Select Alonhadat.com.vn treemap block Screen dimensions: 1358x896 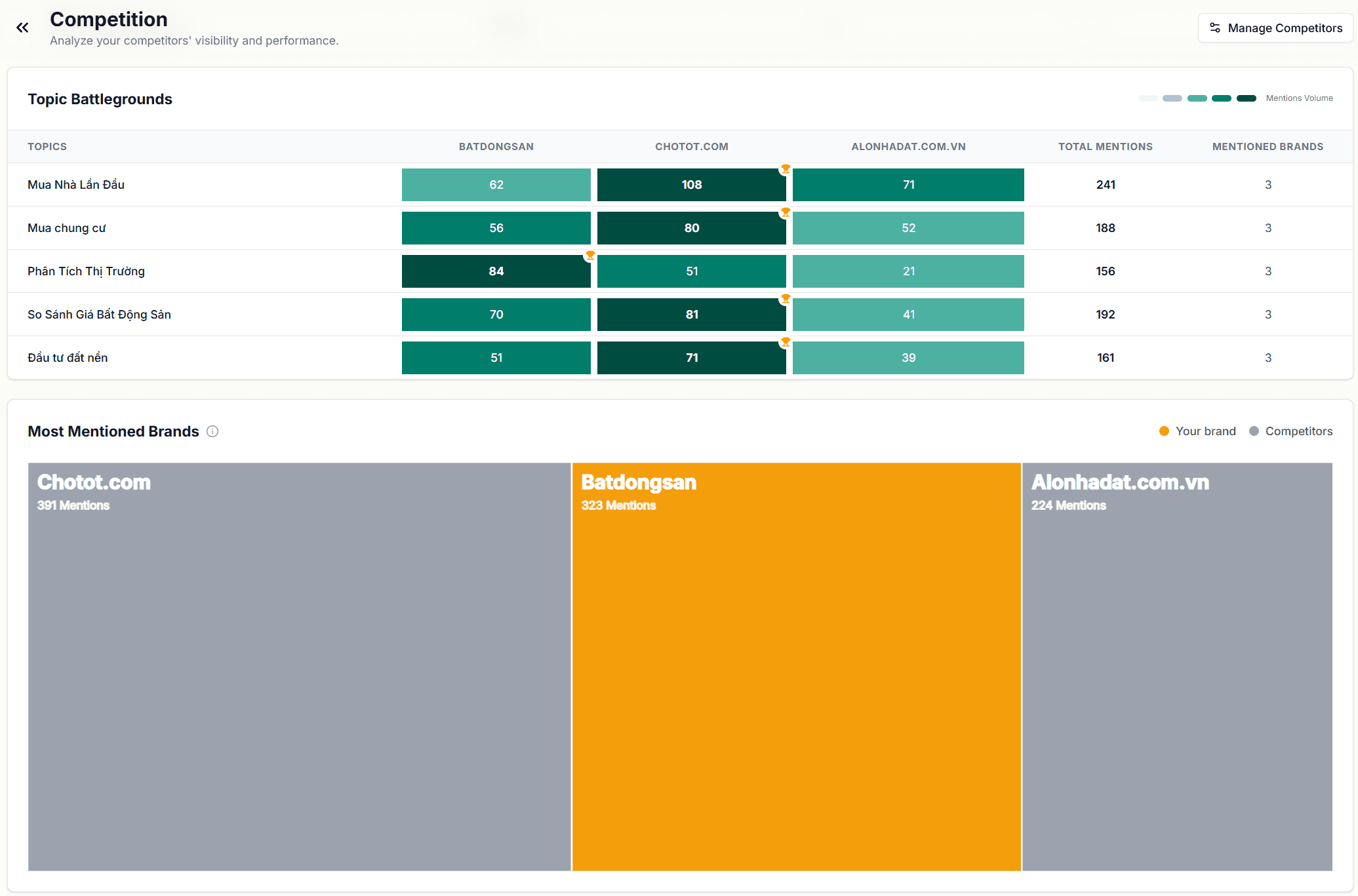(x=1177, y=667)
